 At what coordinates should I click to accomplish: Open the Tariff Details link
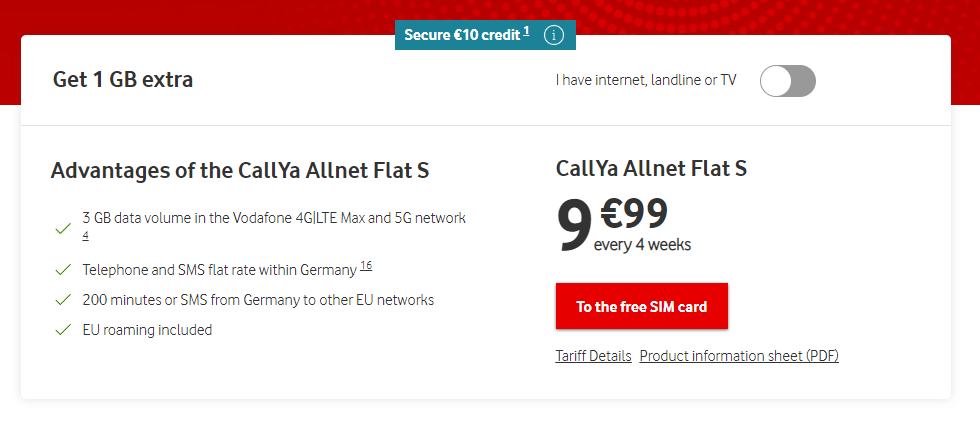(593, 356)
